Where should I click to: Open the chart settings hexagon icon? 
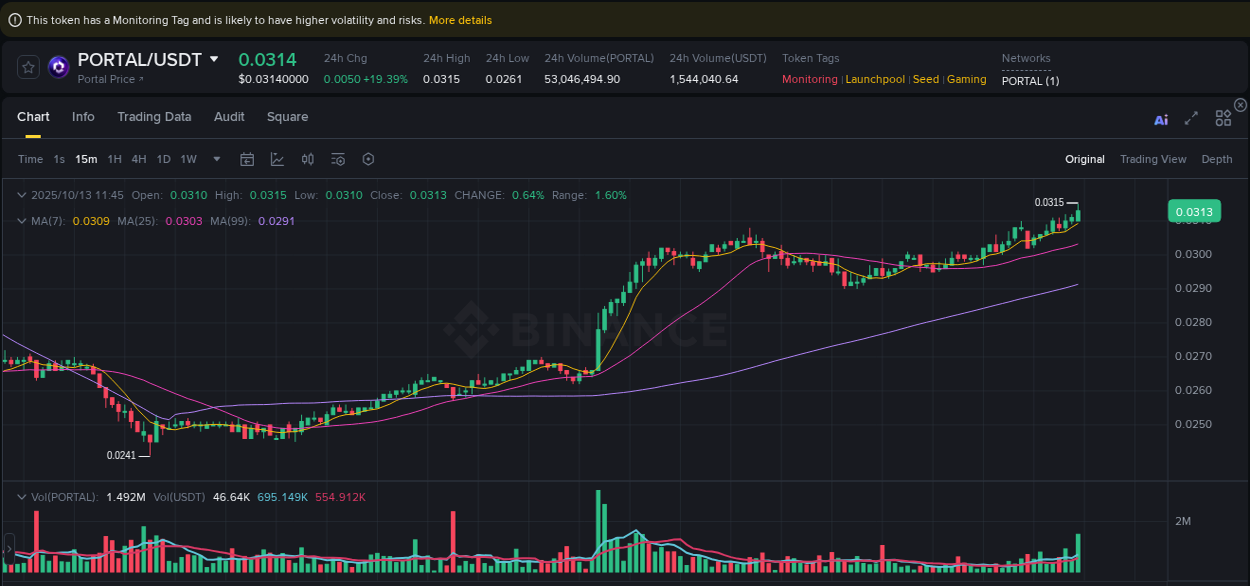(368, 158)
